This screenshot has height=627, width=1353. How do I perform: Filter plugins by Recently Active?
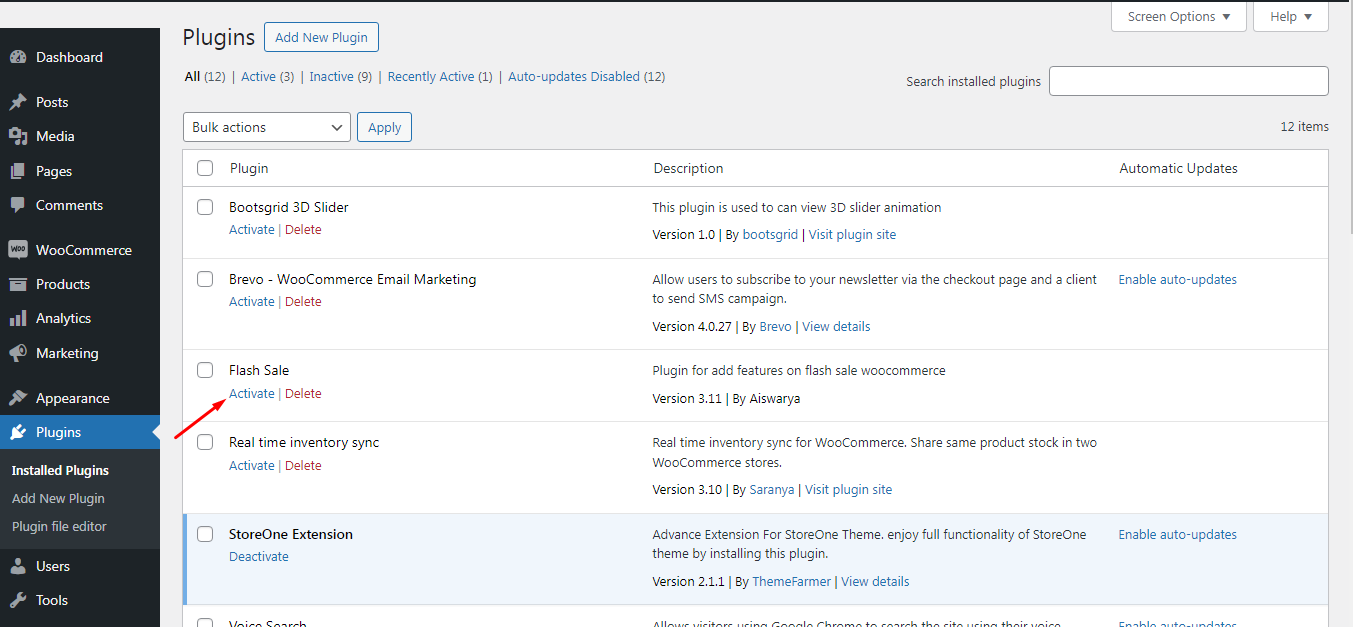pos(431,76)
